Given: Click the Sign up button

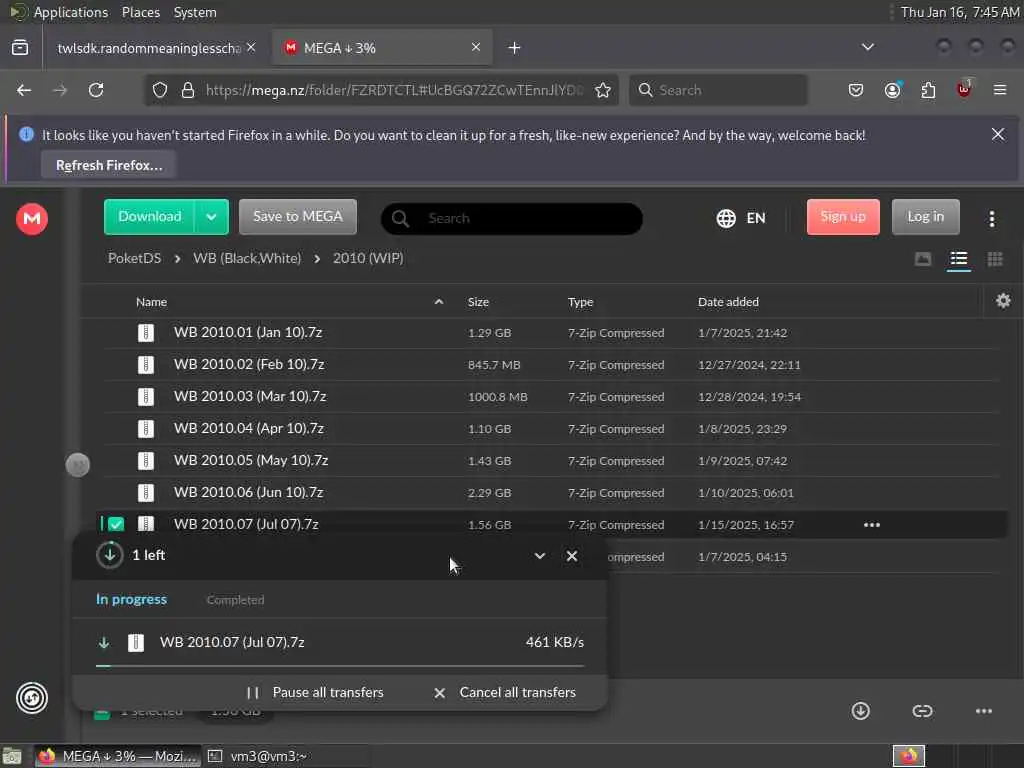Looking at the screenshot, I should [x=843, y=217].
